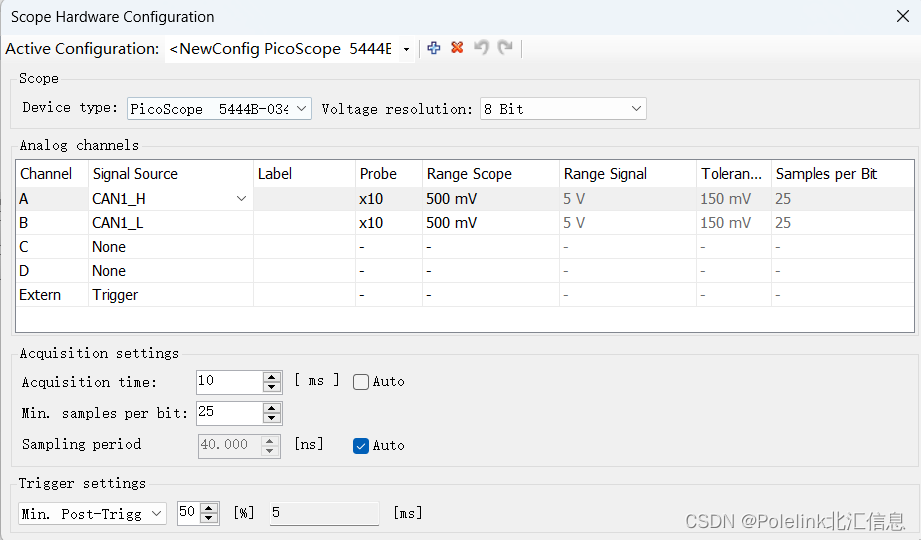Screen dimensions: 921x540
Task: Click the Min. samples per bit field
Action: point(230,413)
